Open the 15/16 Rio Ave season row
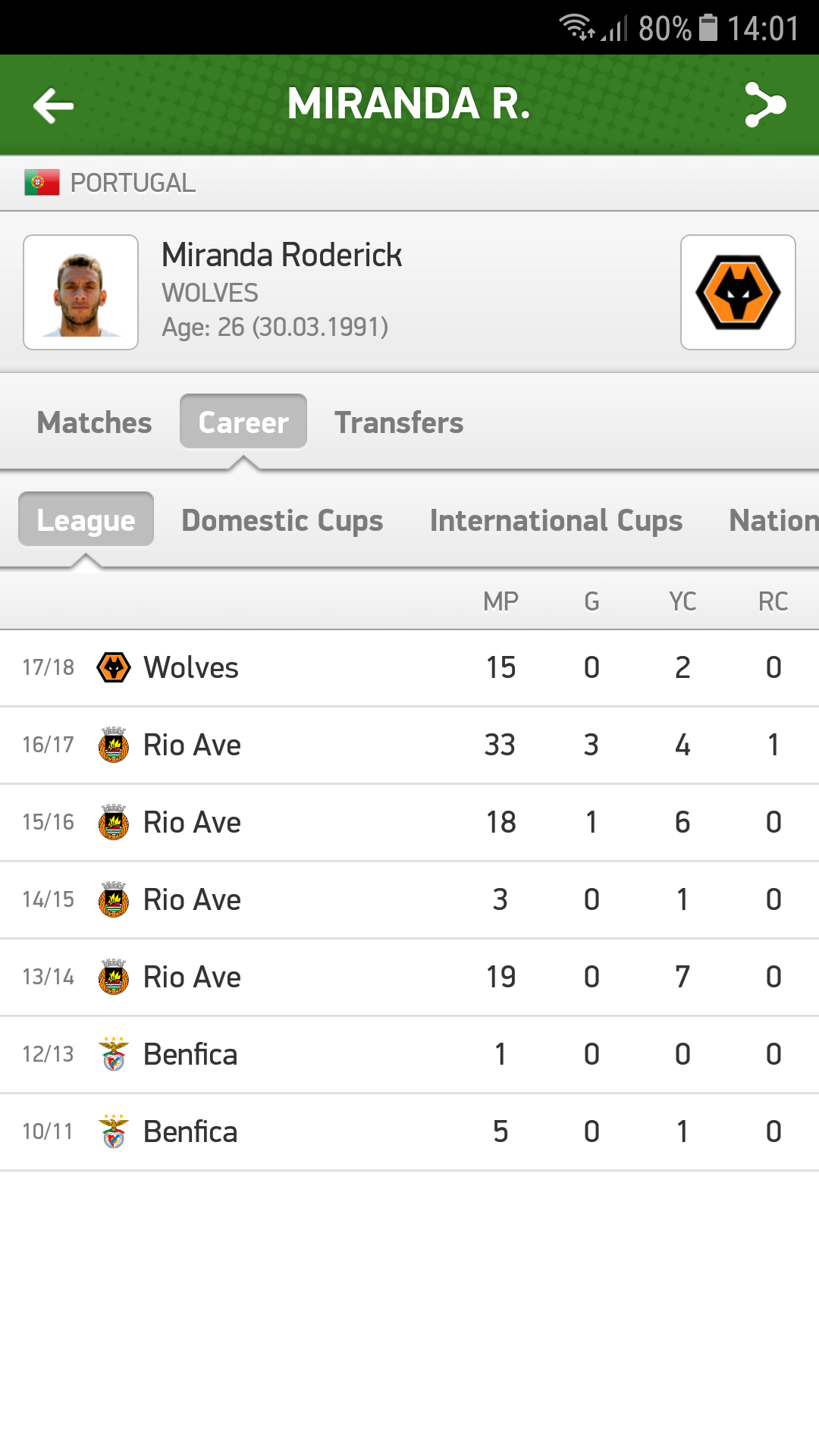 [409, 823]
